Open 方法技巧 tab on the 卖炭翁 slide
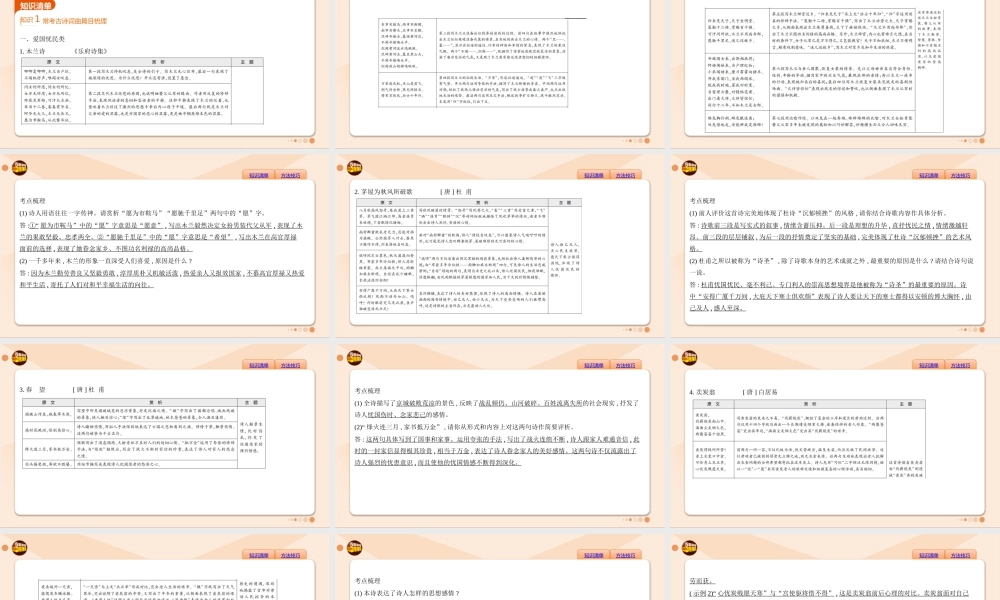 958,366
